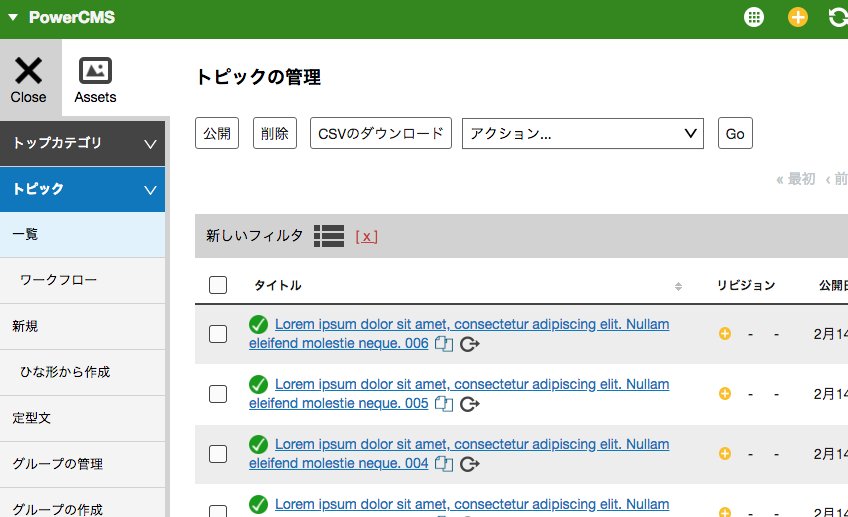This screenshot has width=848, height=517.
Task: Click the duplicate icon for item 006
Action: click(x=444, y=344)
